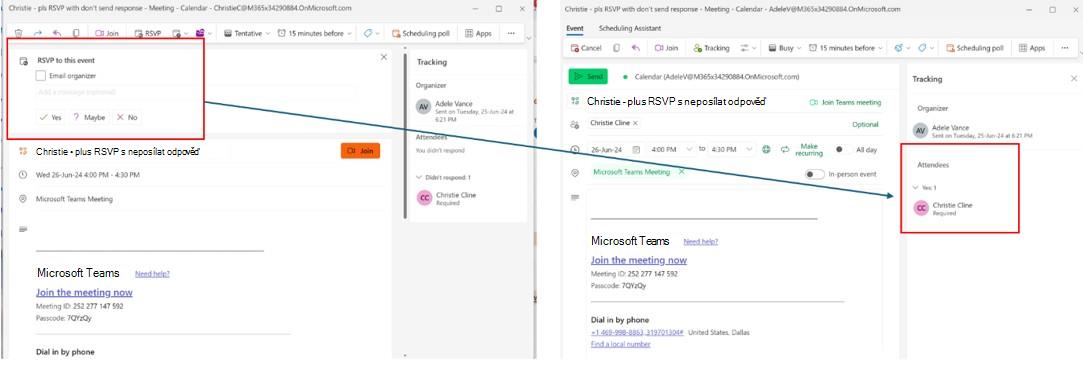Open calendar-clock dropdown next to RSVP
This screenshot has height=366, width=1083.
(180, 32)
